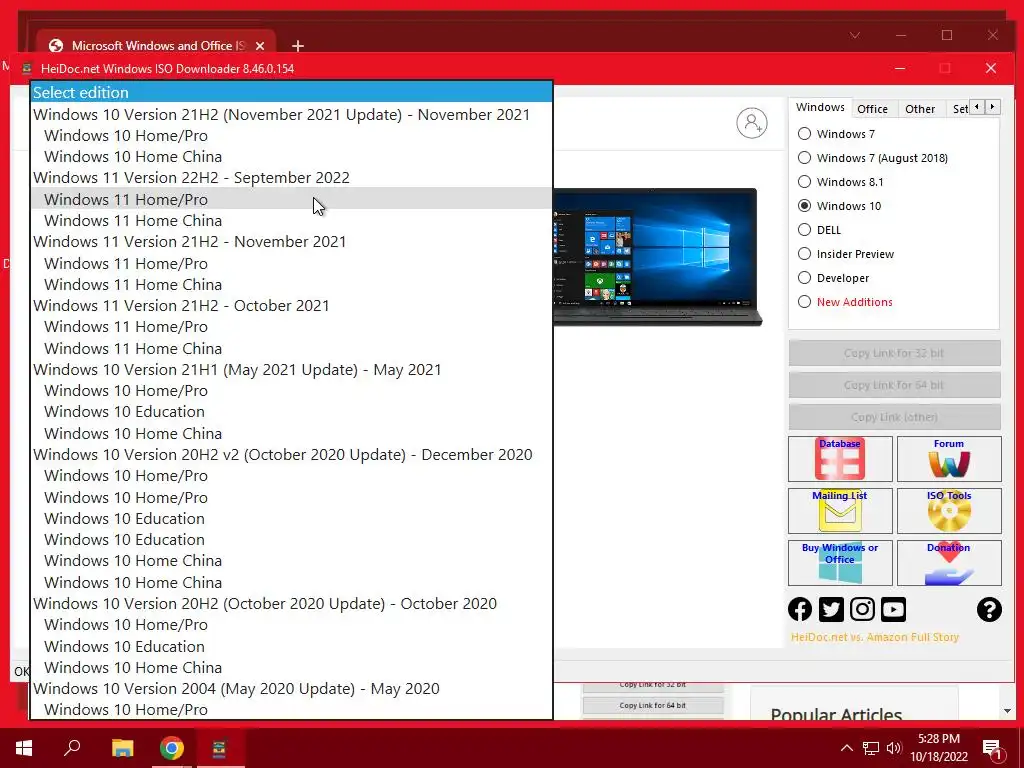Switch to Chrome on the taskbar
The width and height of the screenshot is (1024, 768).
172,748
